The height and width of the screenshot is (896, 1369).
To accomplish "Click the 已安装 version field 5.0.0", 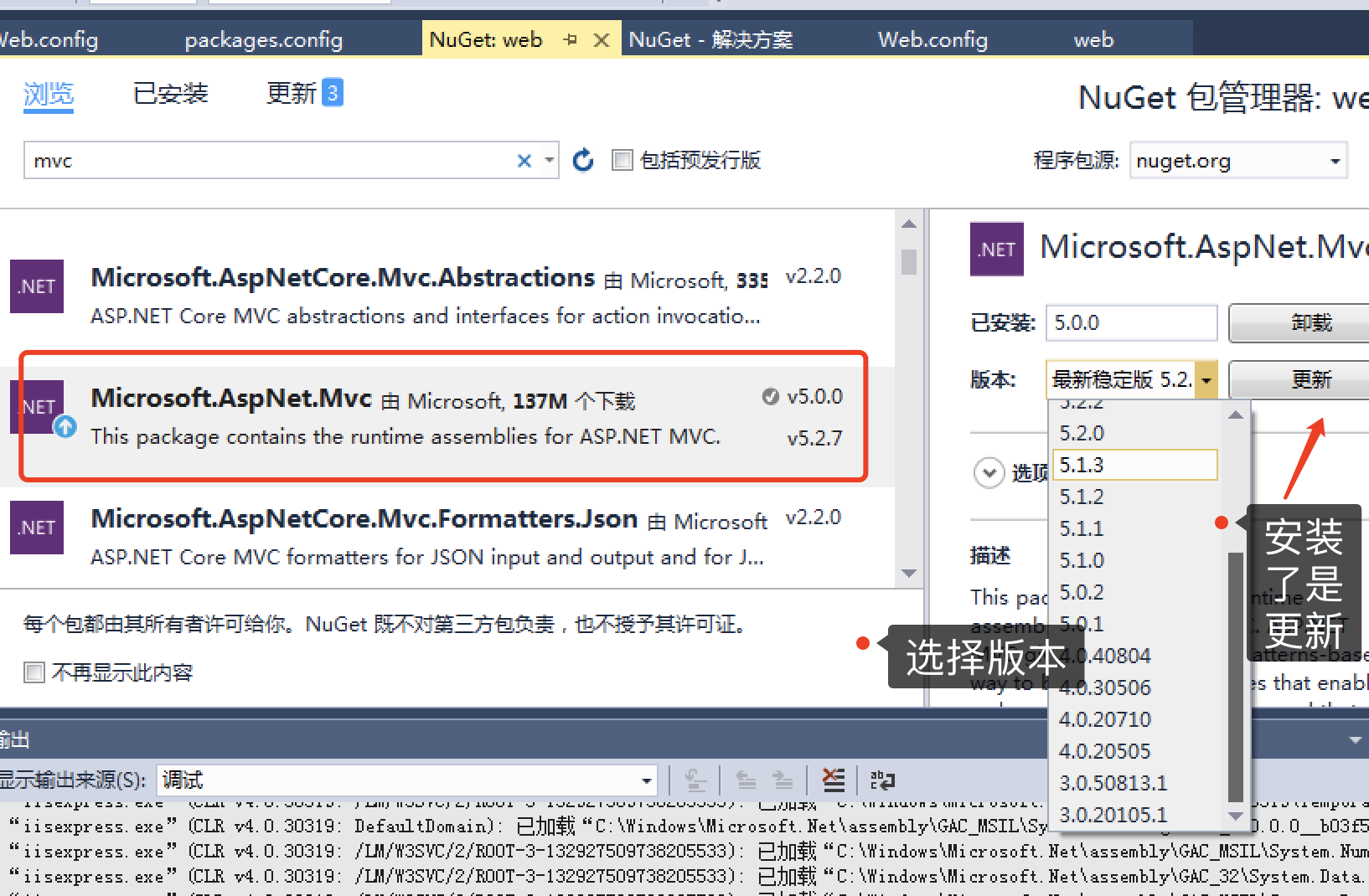I will pyautogui.click(x=1131, y=323).
